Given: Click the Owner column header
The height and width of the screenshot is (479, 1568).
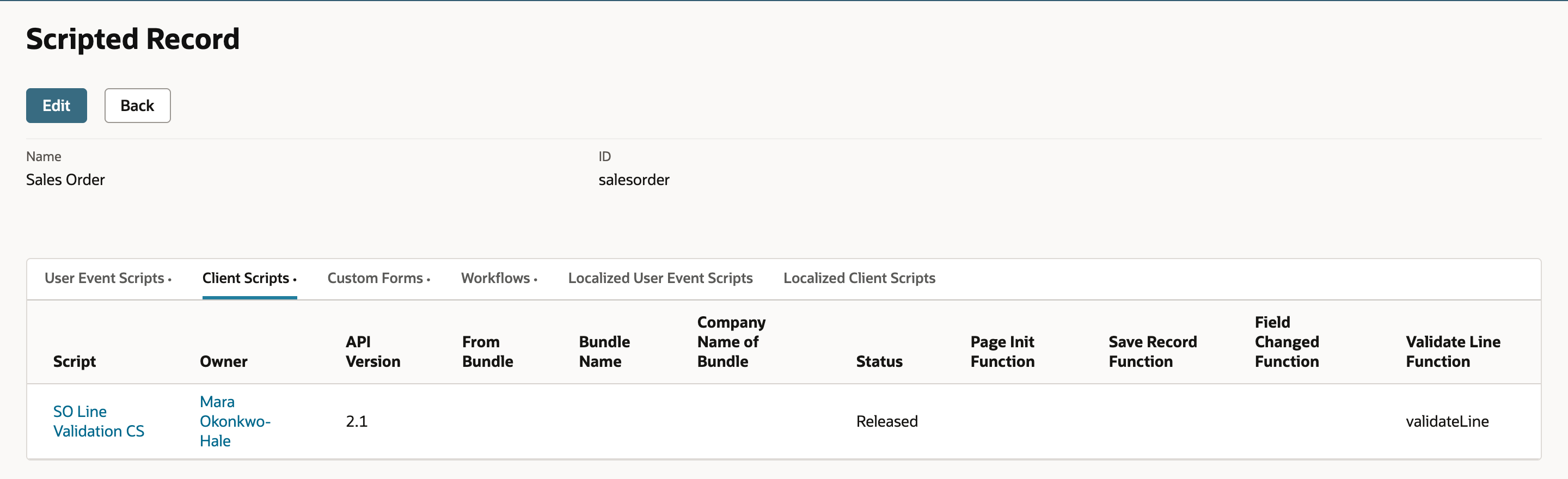Looking at the screenshot, I should click(223, 361).
